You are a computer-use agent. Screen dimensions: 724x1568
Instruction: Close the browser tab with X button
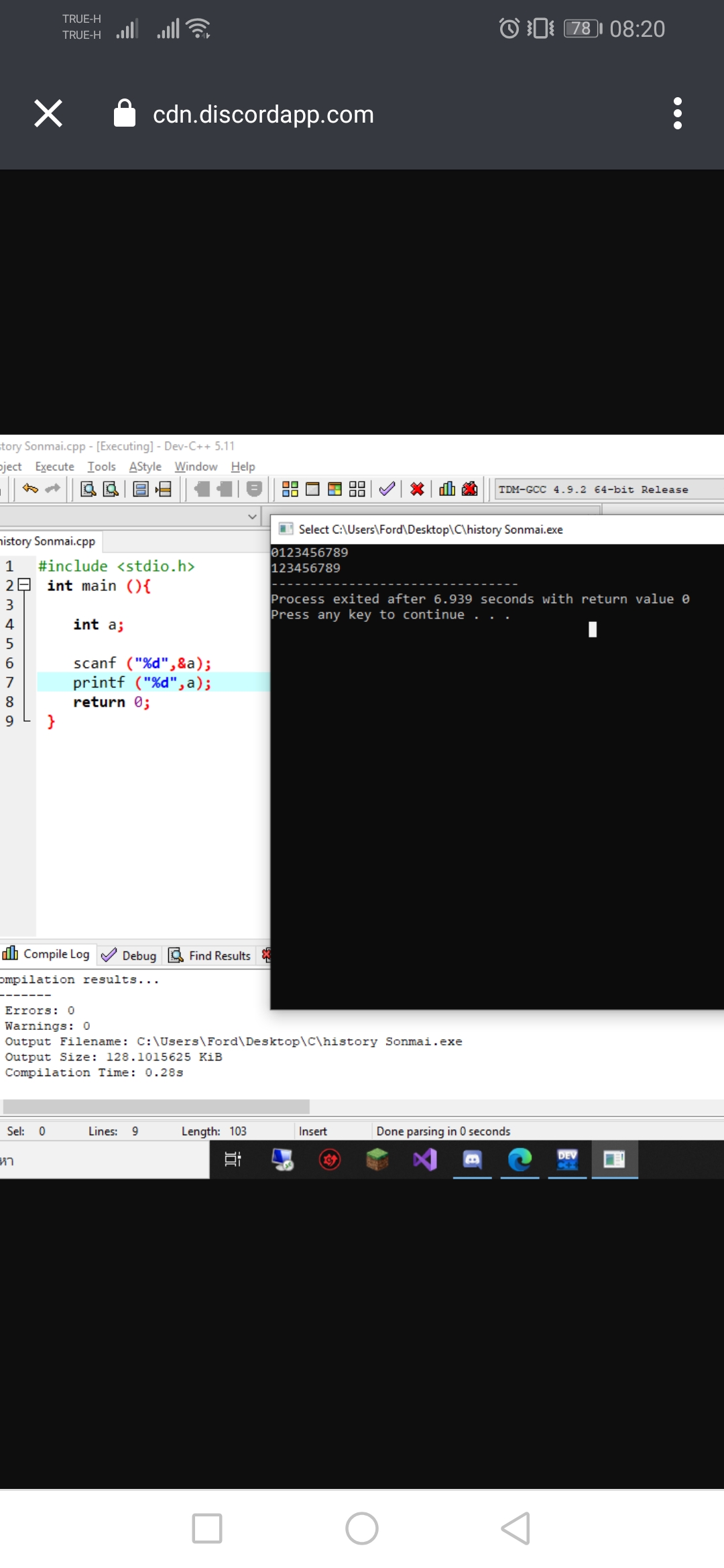(48, 114)
